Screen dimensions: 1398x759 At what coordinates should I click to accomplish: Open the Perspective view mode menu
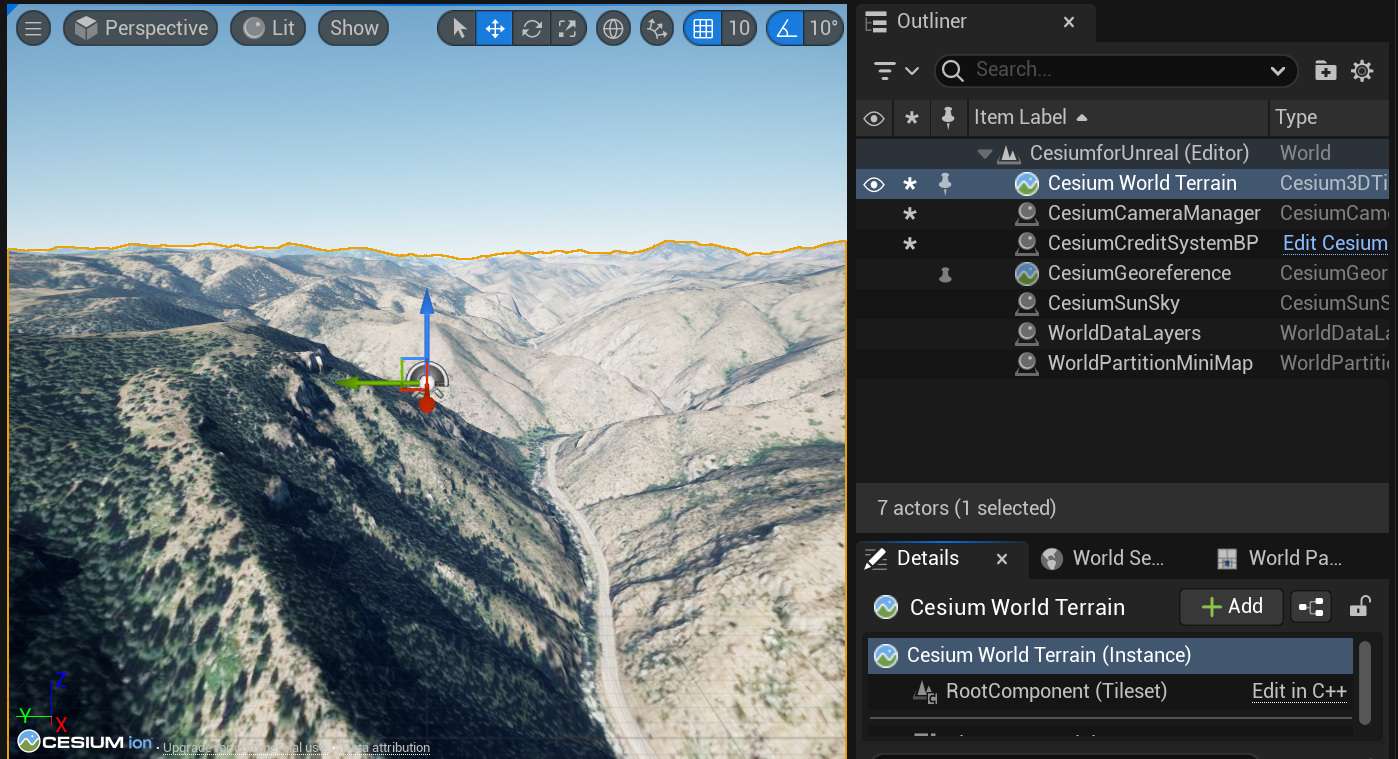click(141, 28)
